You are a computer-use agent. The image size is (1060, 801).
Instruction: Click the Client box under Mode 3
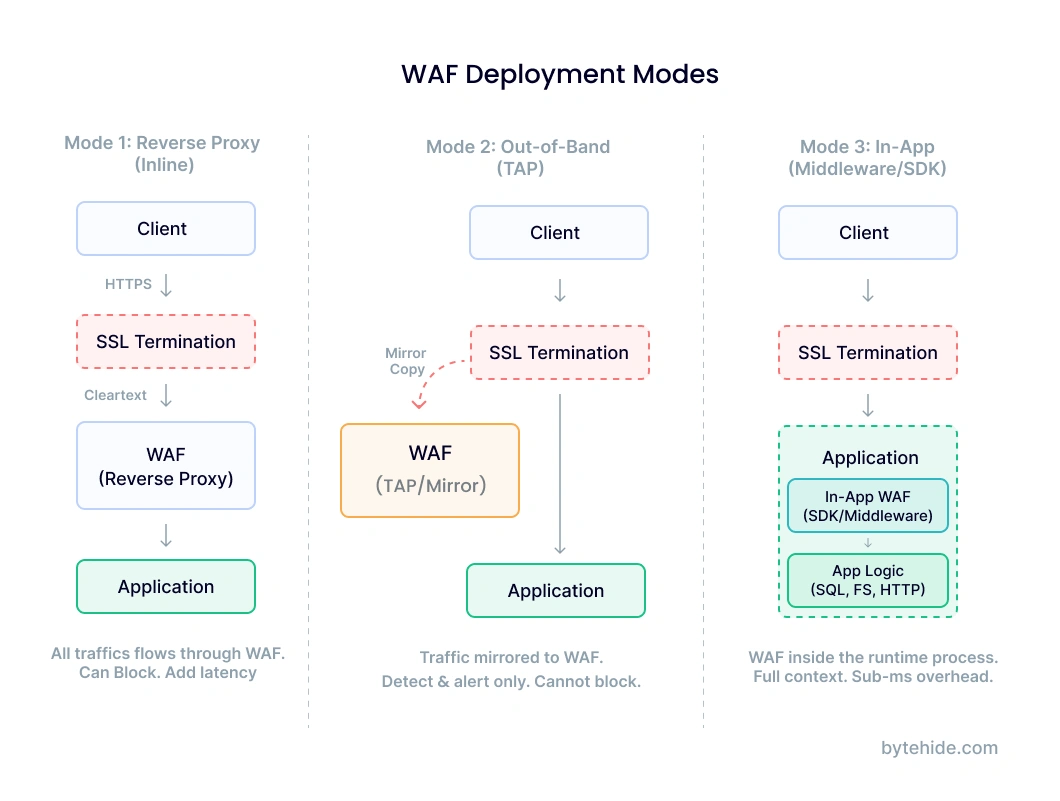[x=867, y=232]
